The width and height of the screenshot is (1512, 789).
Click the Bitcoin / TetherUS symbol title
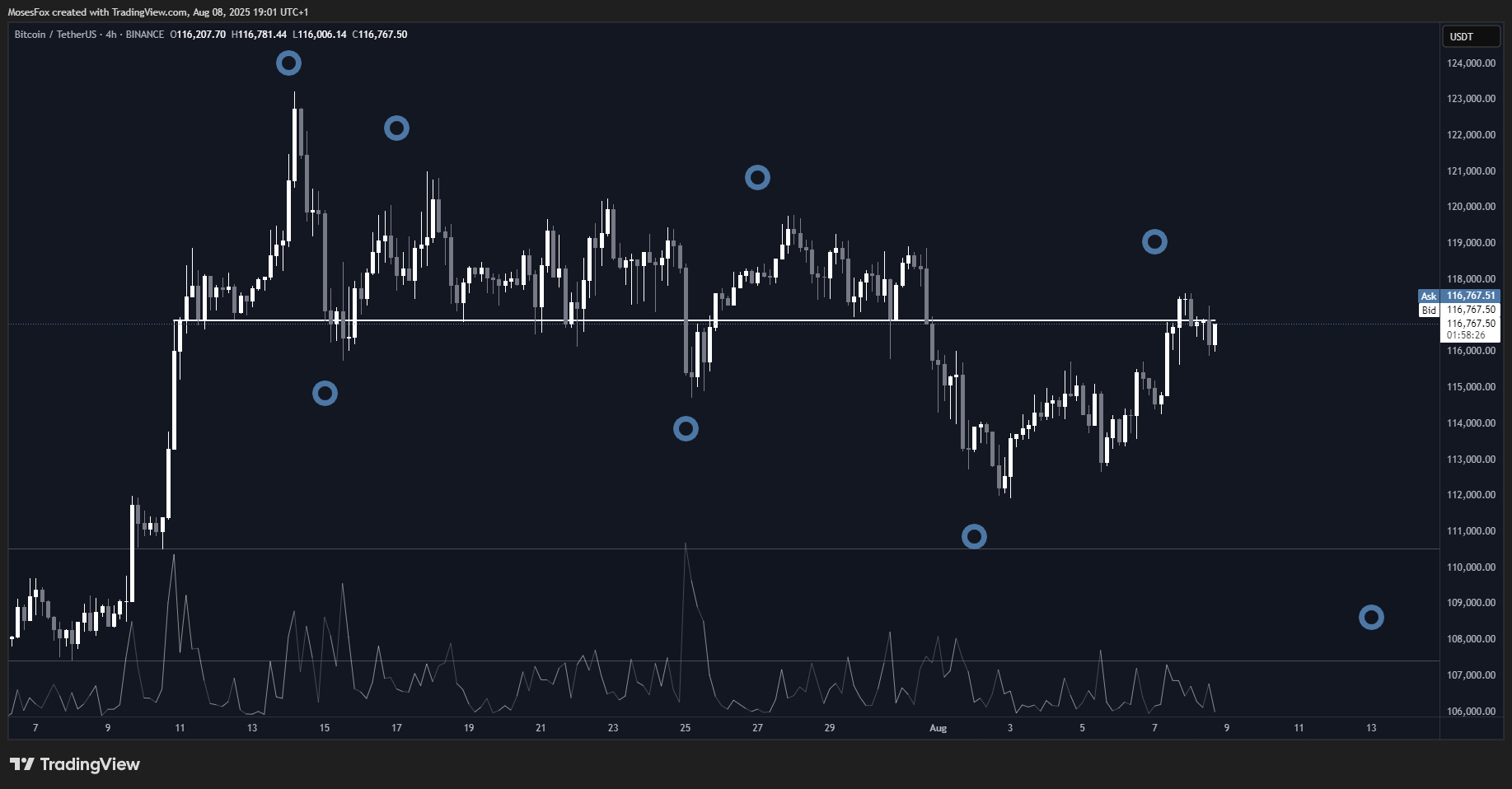pos(54,35)
